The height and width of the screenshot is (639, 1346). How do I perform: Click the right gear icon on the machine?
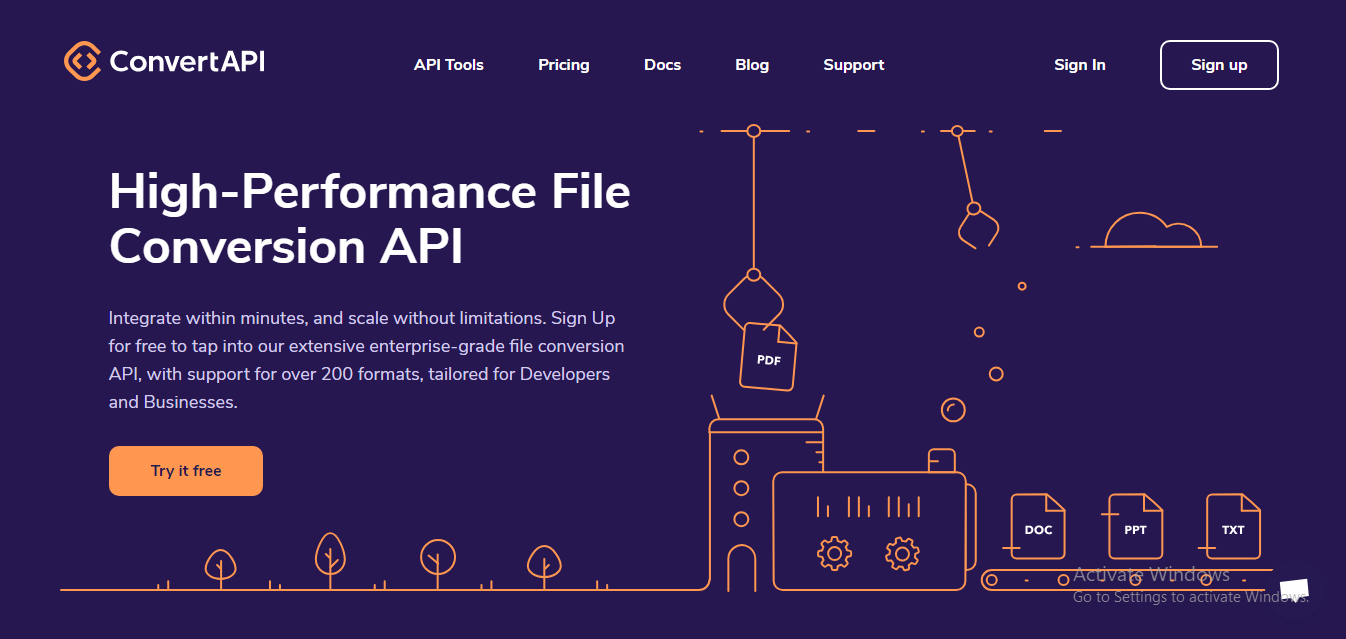coord(902,553)
